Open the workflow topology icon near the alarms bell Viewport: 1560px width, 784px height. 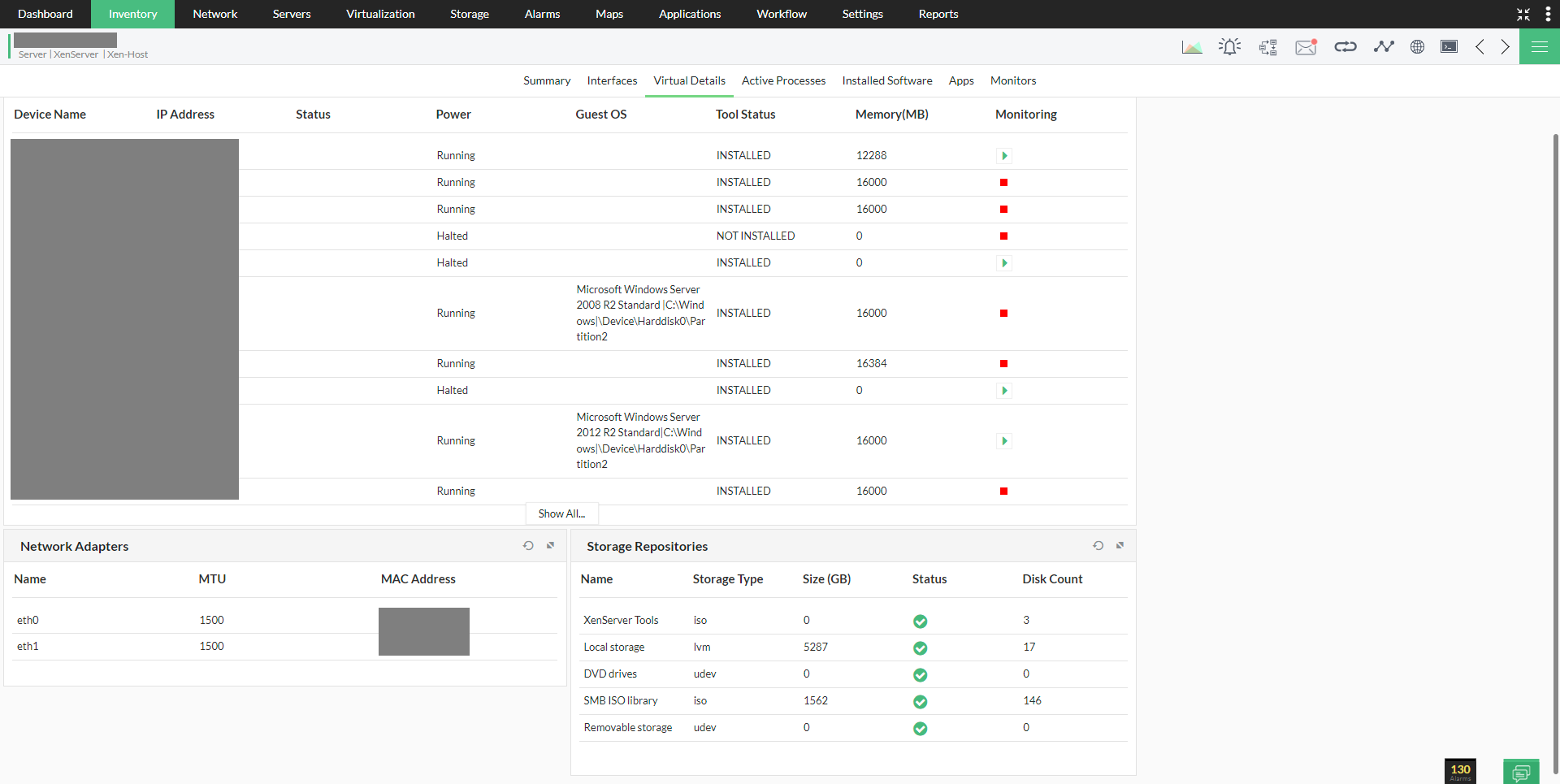1267,46
